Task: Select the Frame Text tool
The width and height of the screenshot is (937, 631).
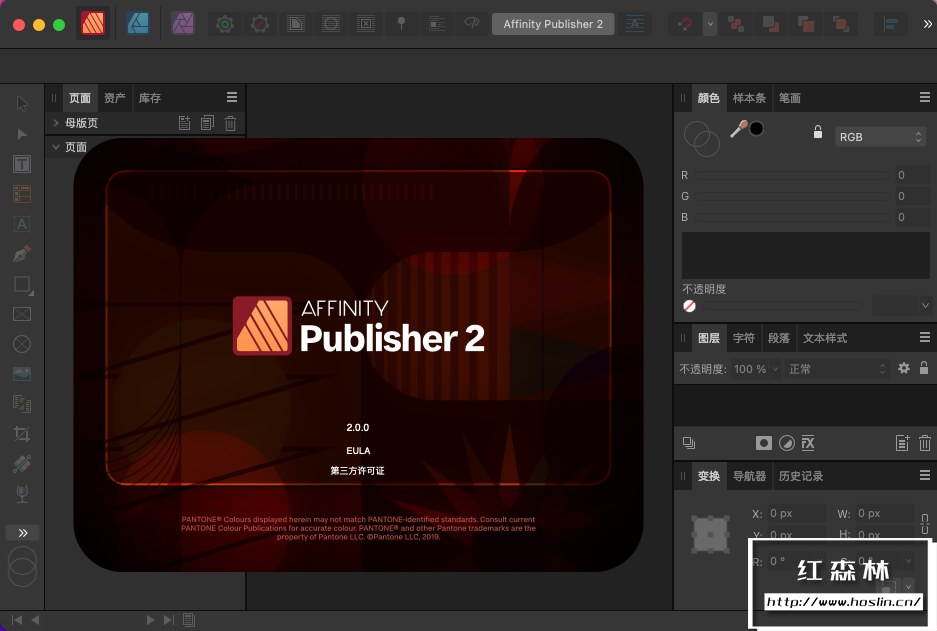Action: coord(21,164)
